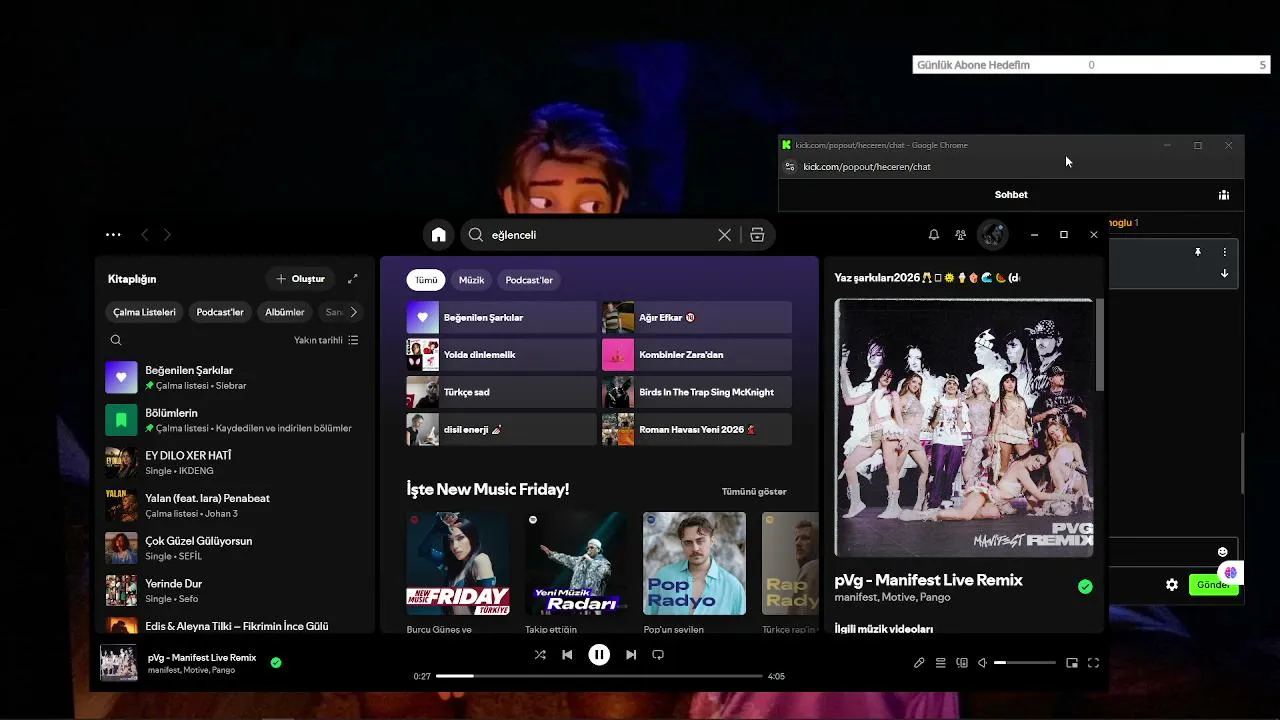Skip to previous track

[567, 655]
